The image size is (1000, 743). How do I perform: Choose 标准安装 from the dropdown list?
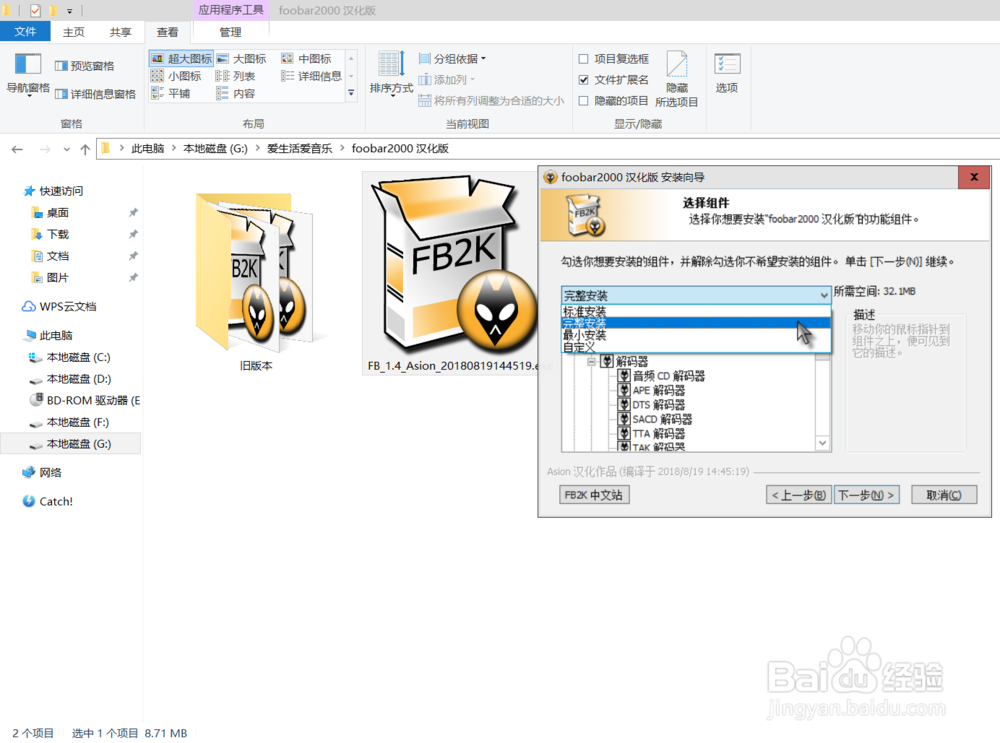click(696, 311)
